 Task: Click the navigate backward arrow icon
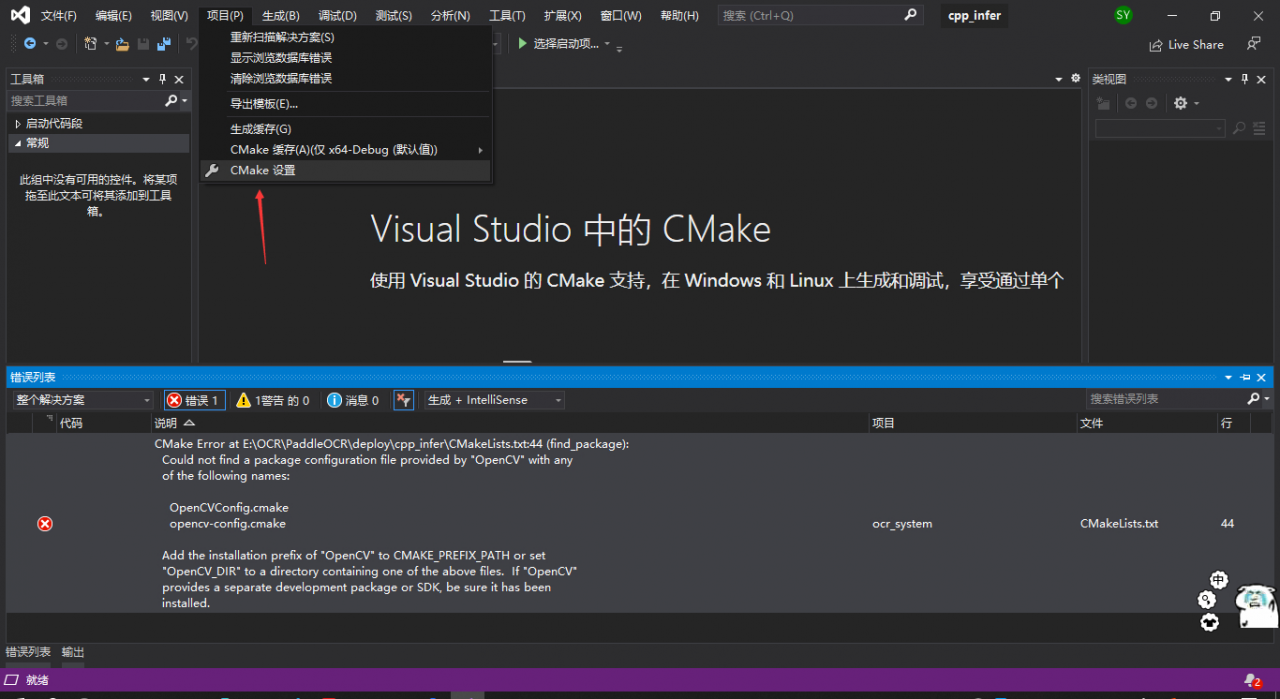[x=30, y=44]
